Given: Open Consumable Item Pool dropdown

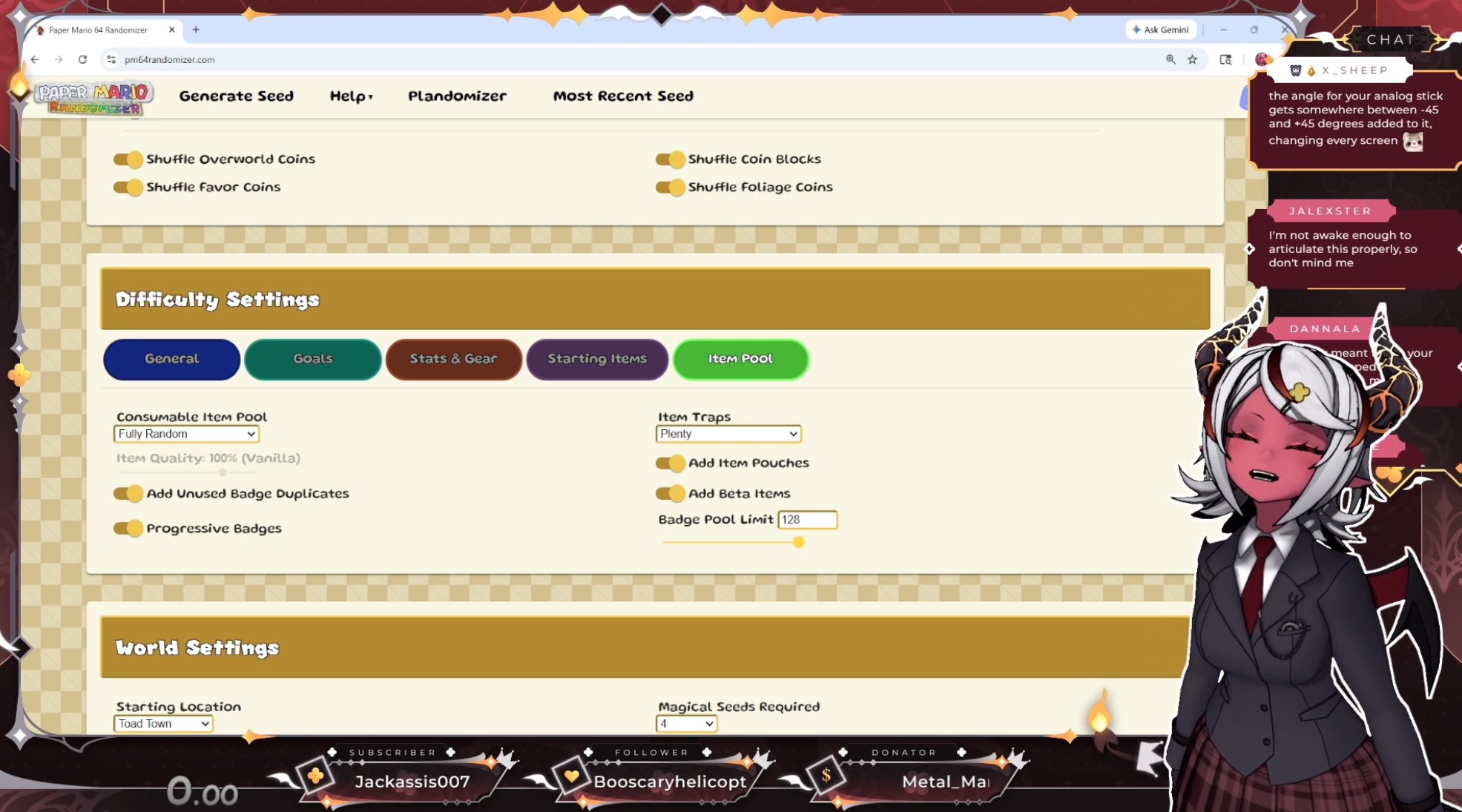Looking at the screenshot, I should click(186, 434).
